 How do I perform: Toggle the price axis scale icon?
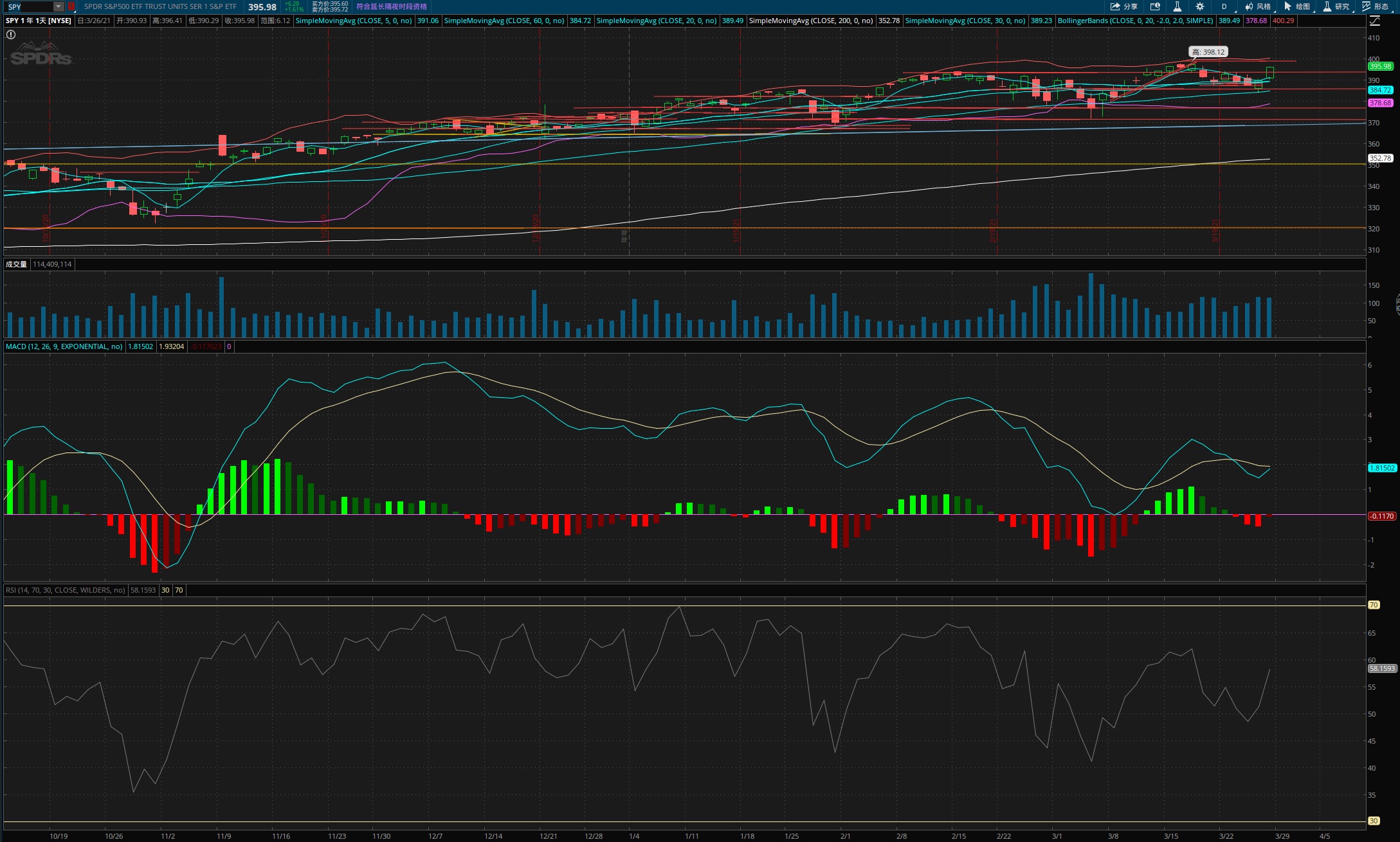[x=1375, y=21]
